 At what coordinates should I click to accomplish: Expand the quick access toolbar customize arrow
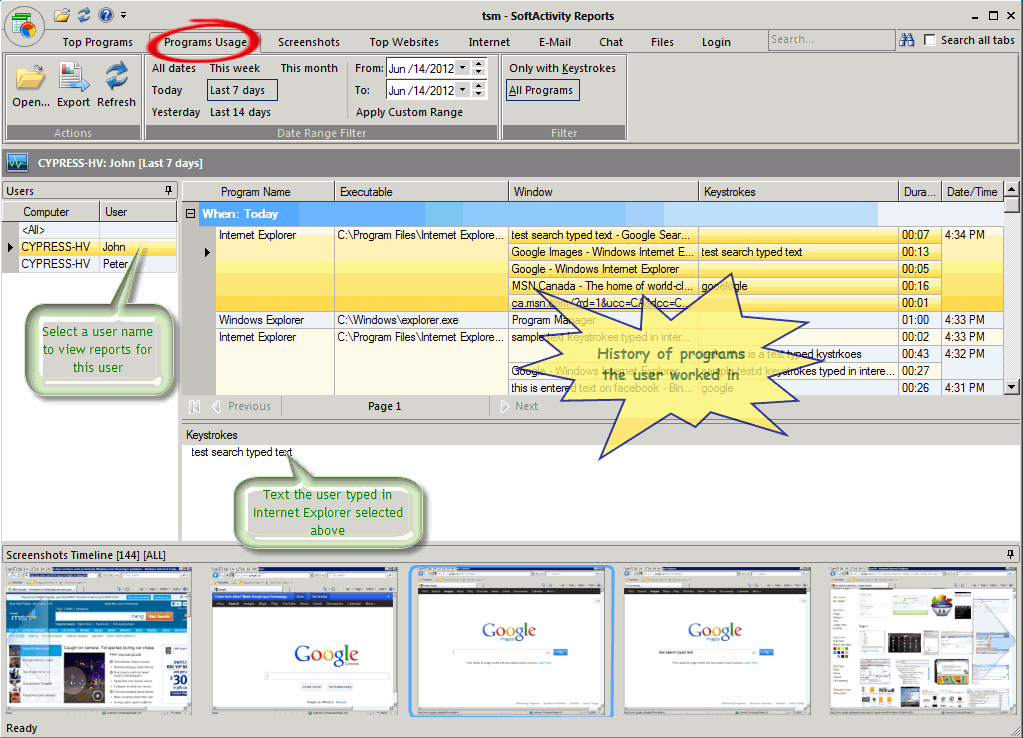[123, 15]
